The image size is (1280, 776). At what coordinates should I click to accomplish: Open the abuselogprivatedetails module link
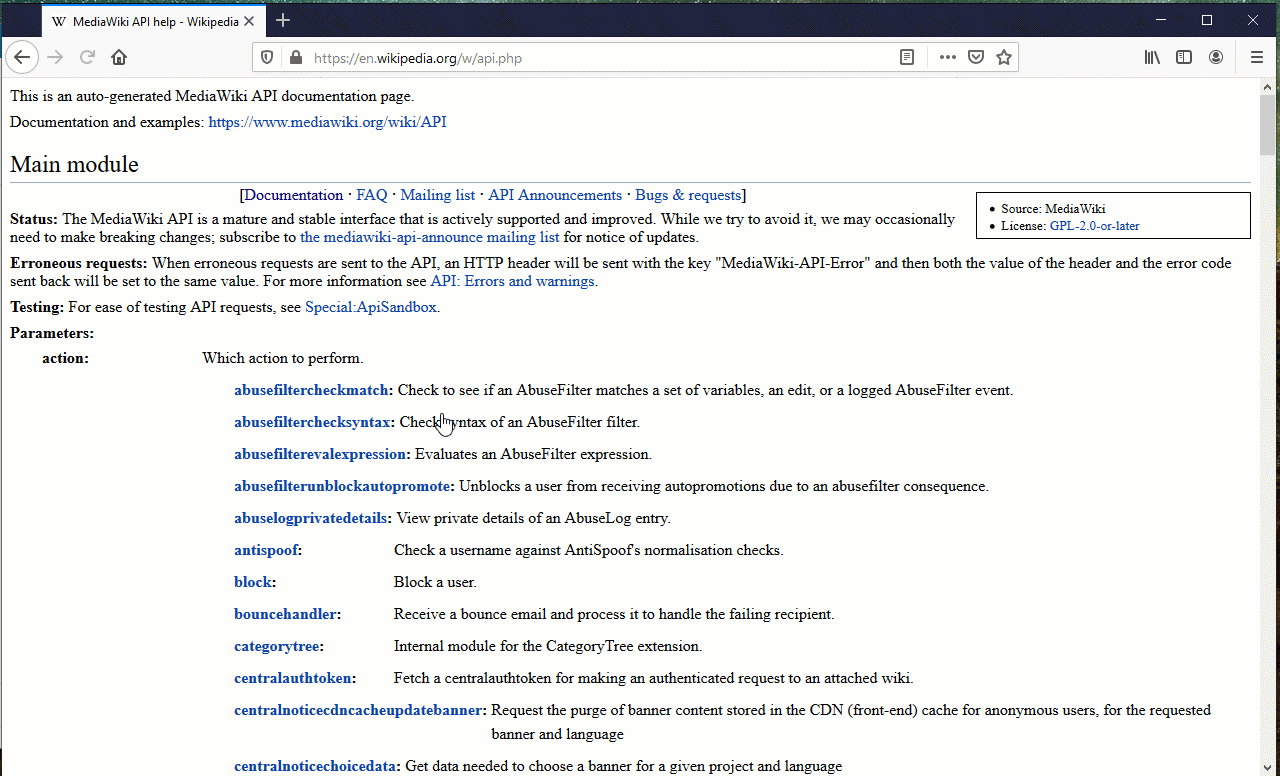311,518
